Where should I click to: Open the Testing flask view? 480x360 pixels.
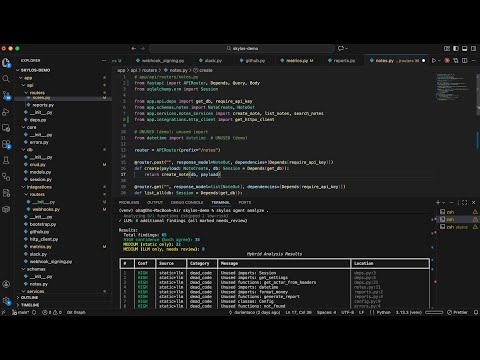[6, 160]
